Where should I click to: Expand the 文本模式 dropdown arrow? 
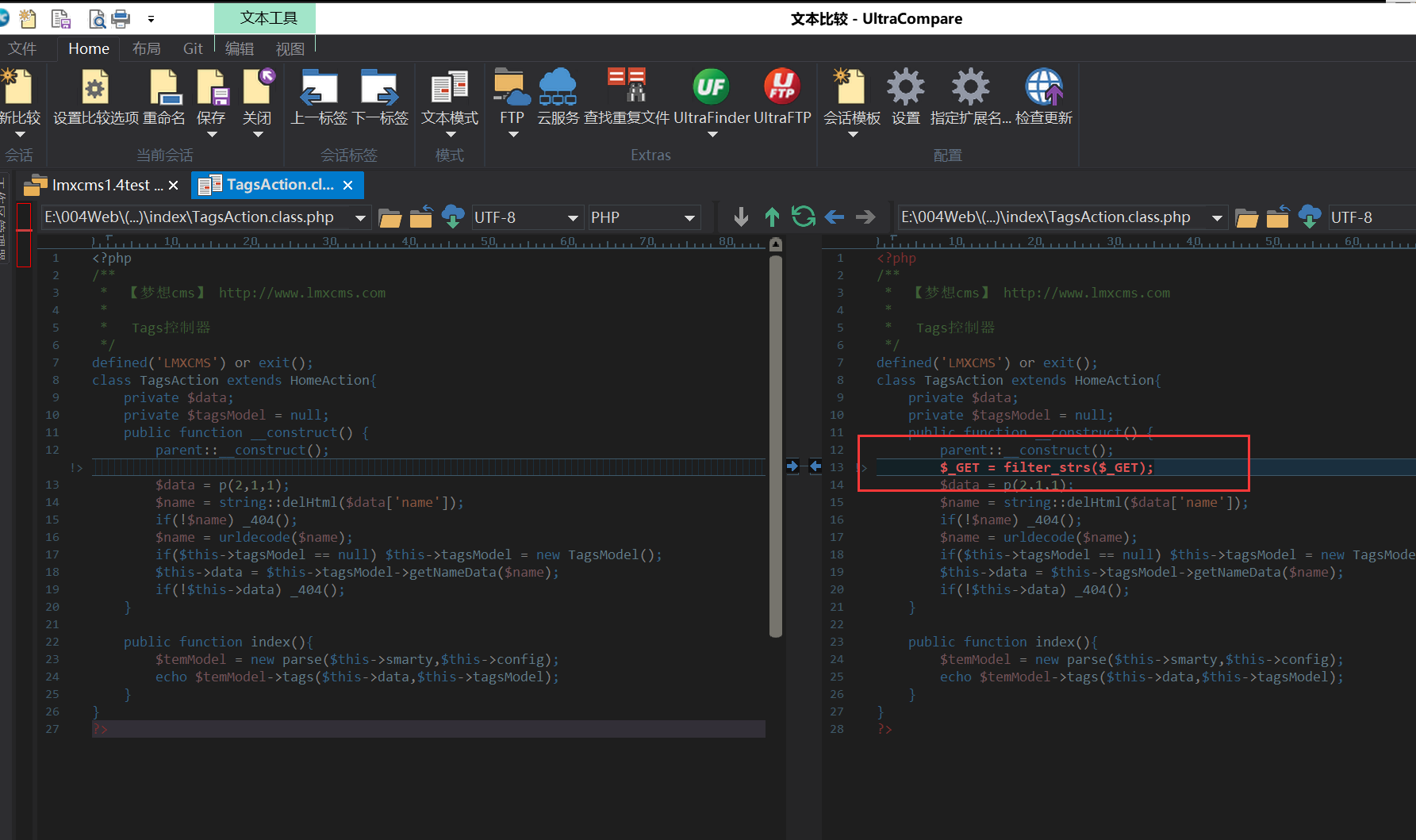(450, 135)
